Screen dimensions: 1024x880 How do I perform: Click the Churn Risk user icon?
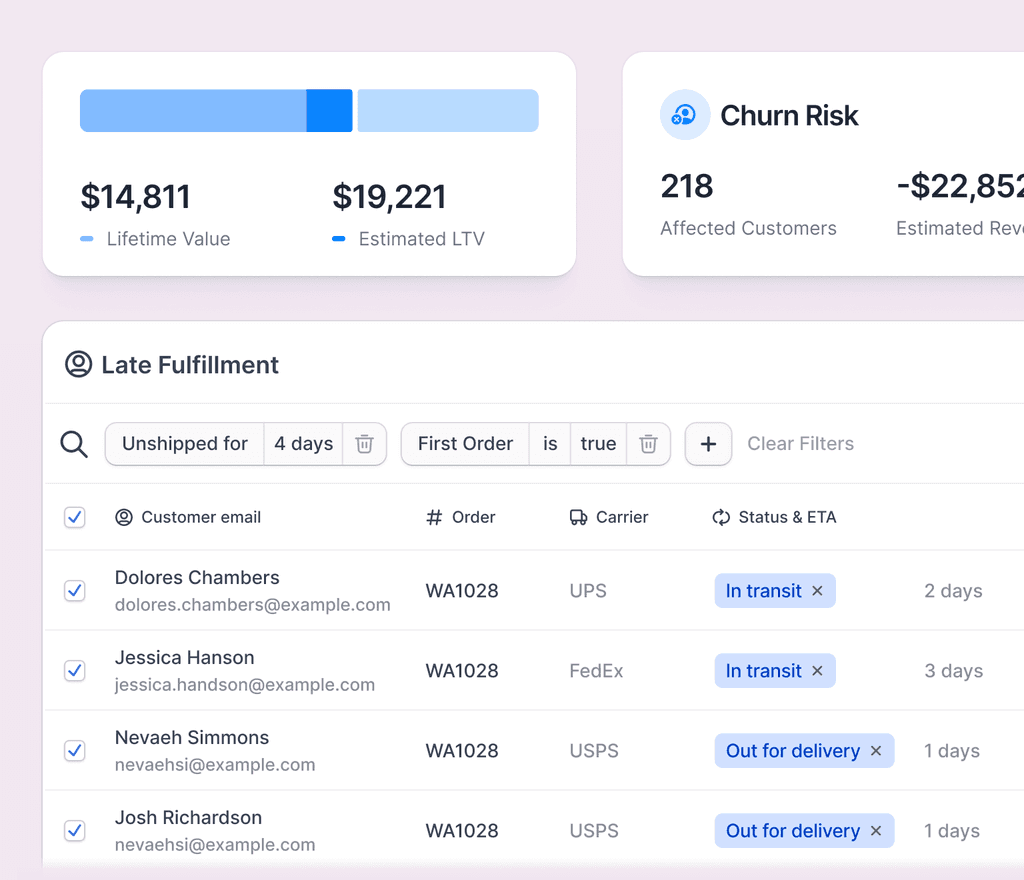point(684,115)
